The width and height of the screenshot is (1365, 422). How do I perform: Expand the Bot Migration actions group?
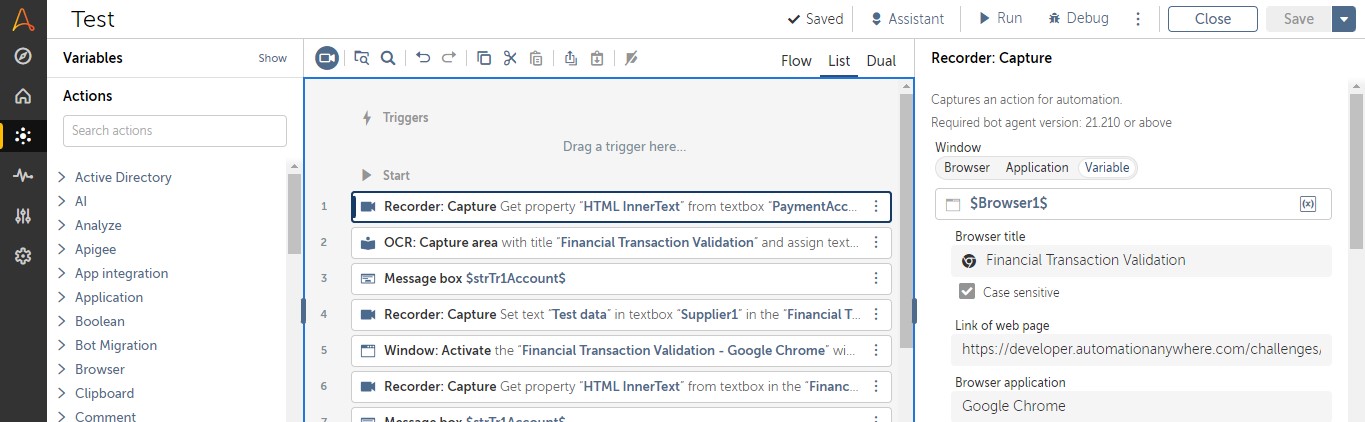62,345
